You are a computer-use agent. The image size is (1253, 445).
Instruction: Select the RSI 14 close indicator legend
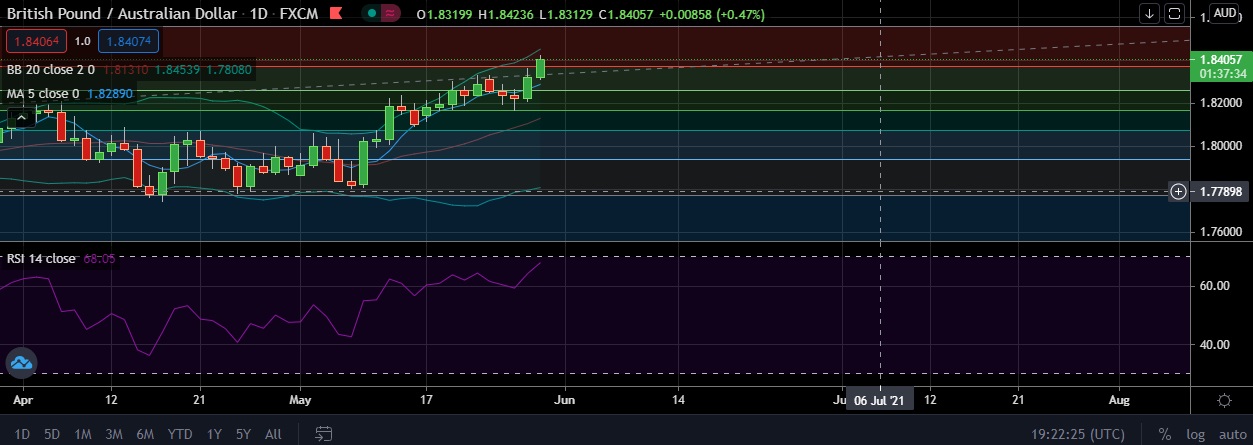pos(41,258)
